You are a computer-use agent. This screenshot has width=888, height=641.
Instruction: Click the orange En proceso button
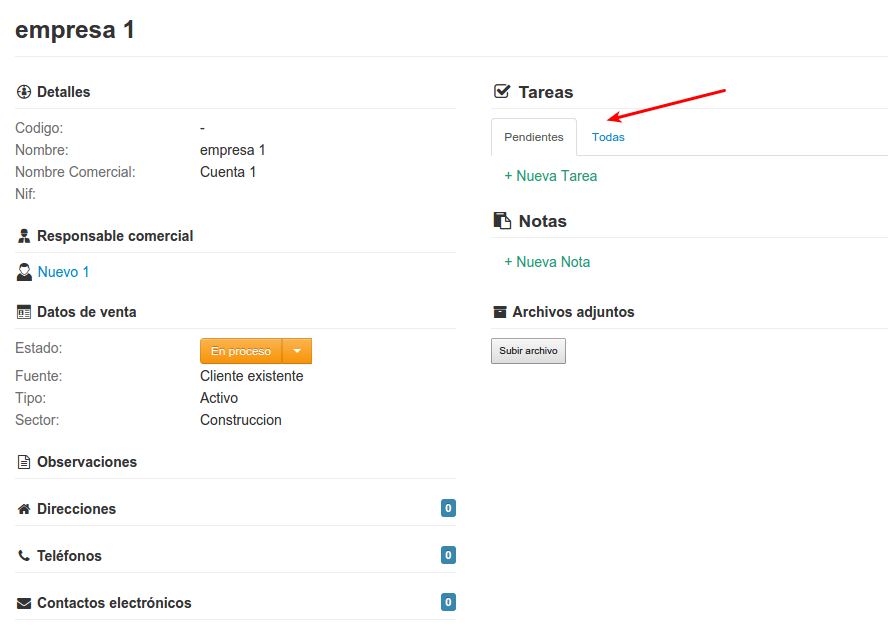tap(241, 351)
